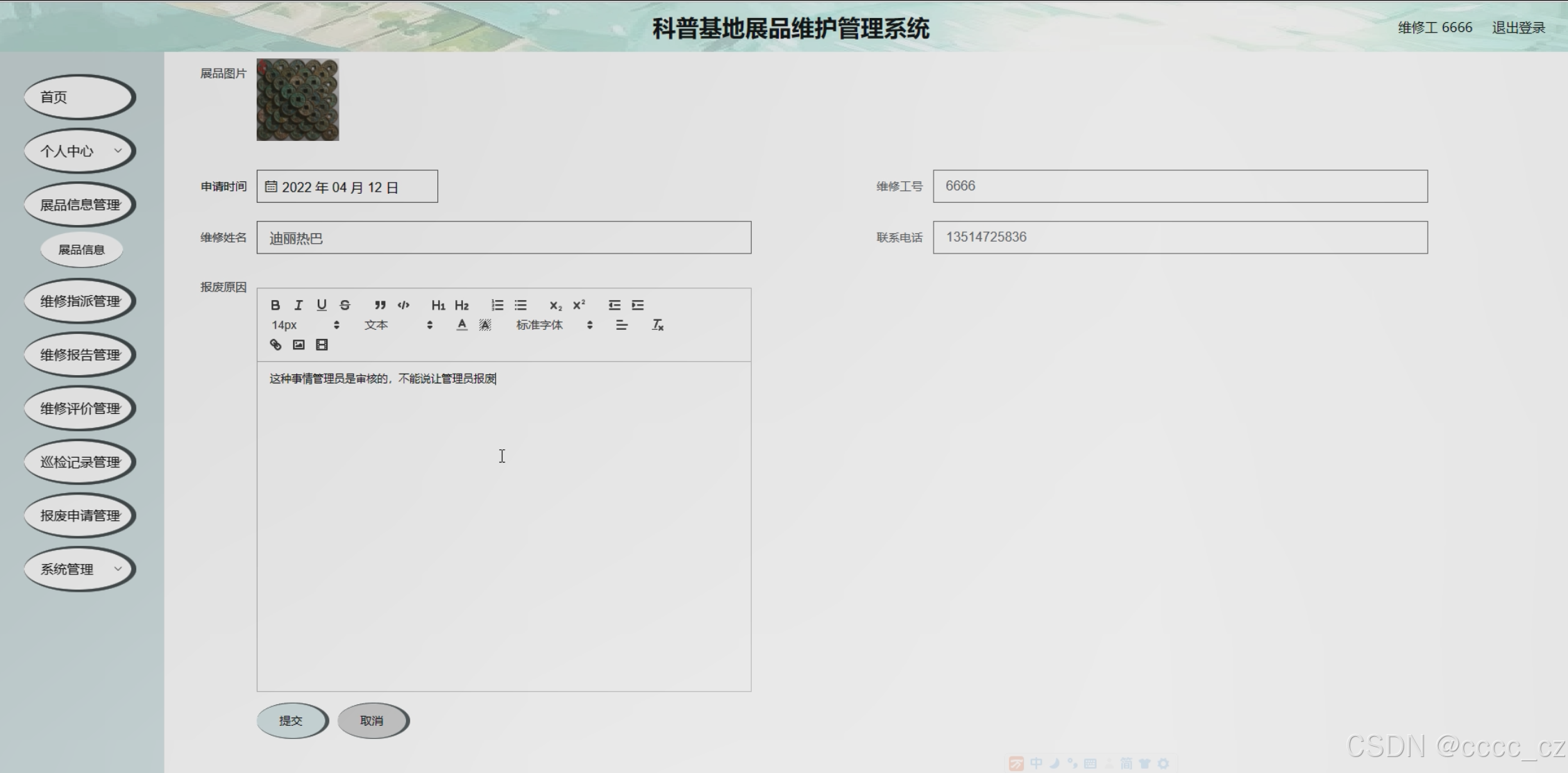This screenshot has height=773, width=1568.
Task: Open the text color picker
Action: [462, 325]
